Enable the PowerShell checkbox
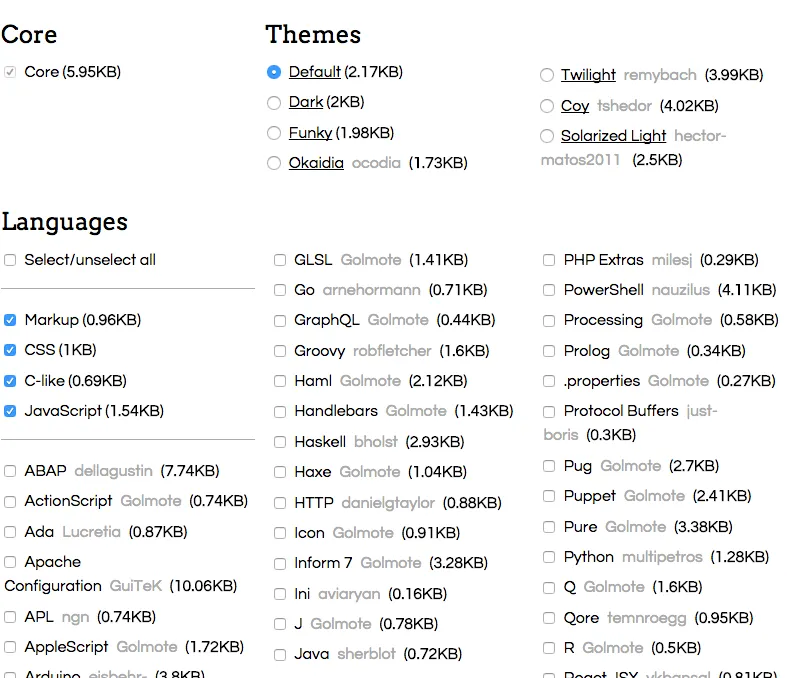Image resolution: width=787 pixels, height=678 pixels. click(549, 290)
